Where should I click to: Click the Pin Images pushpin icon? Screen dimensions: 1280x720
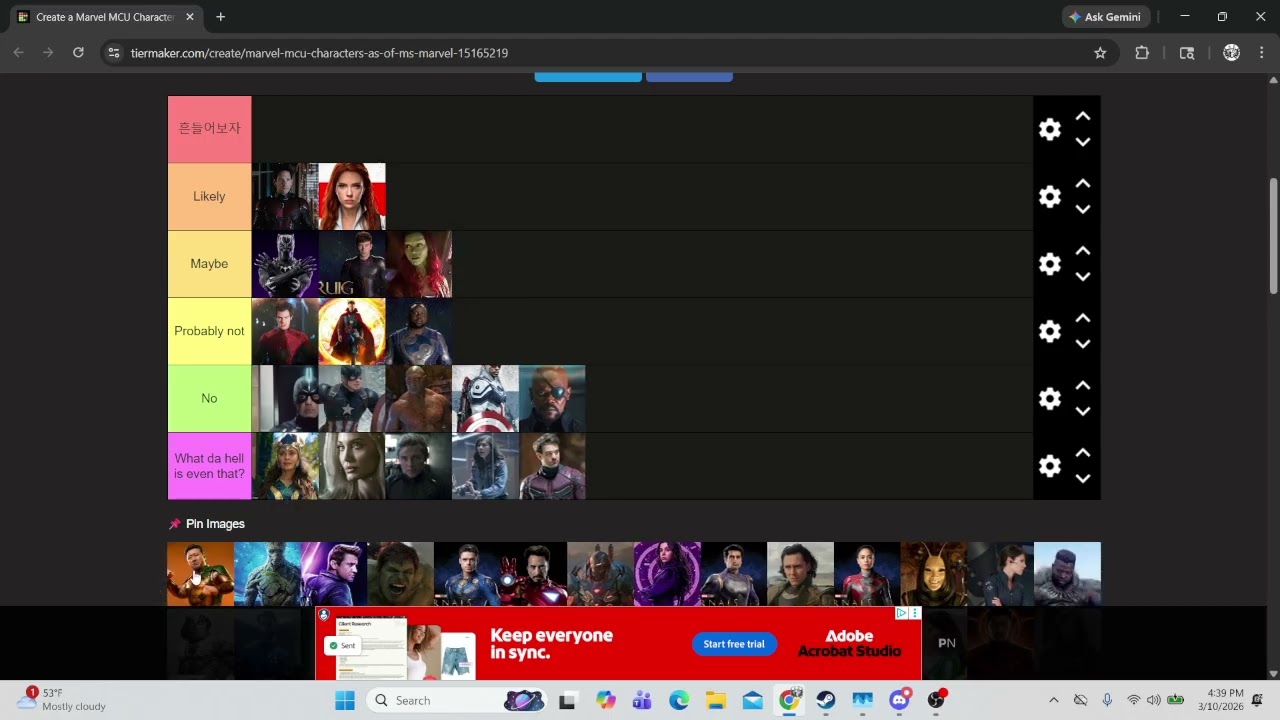(x=175, y=524)
